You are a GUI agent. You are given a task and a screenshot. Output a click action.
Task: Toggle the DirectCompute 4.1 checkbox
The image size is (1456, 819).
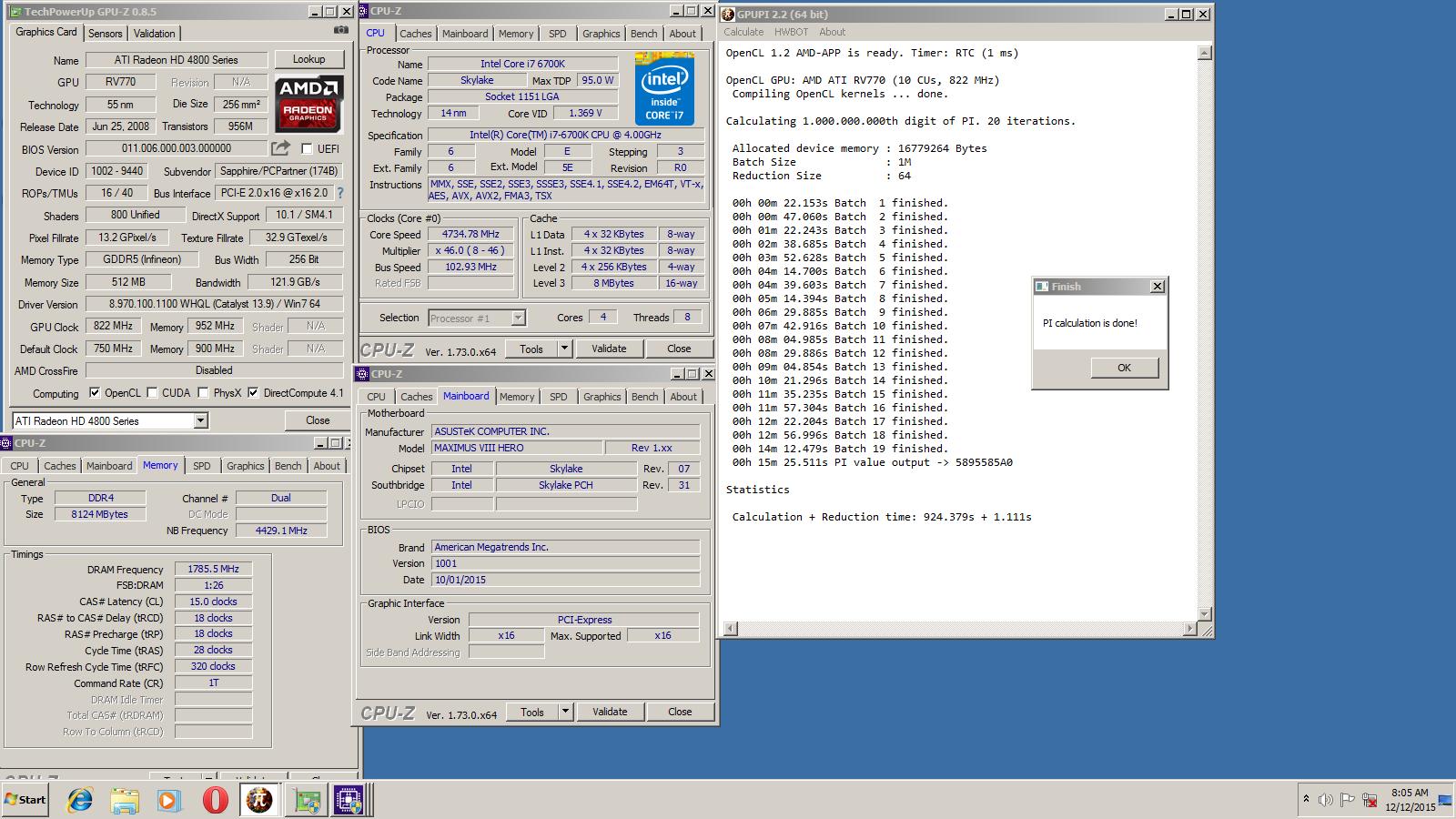tap(253, 393)
